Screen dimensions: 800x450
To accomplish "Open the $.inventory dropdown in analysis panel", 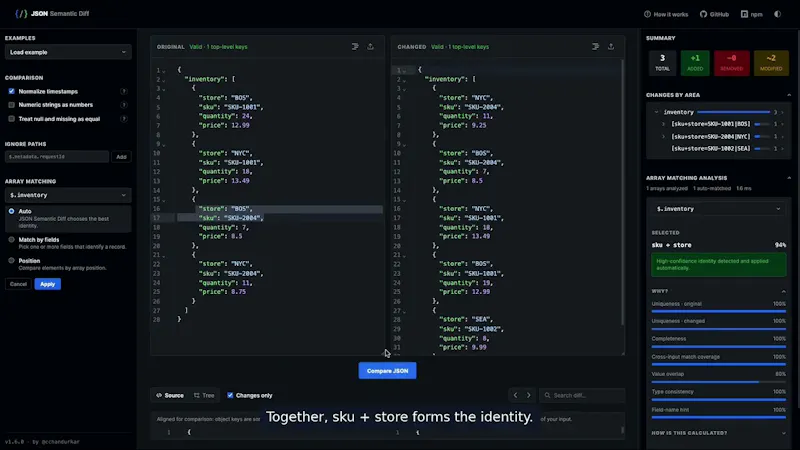I will pos(718,209).
